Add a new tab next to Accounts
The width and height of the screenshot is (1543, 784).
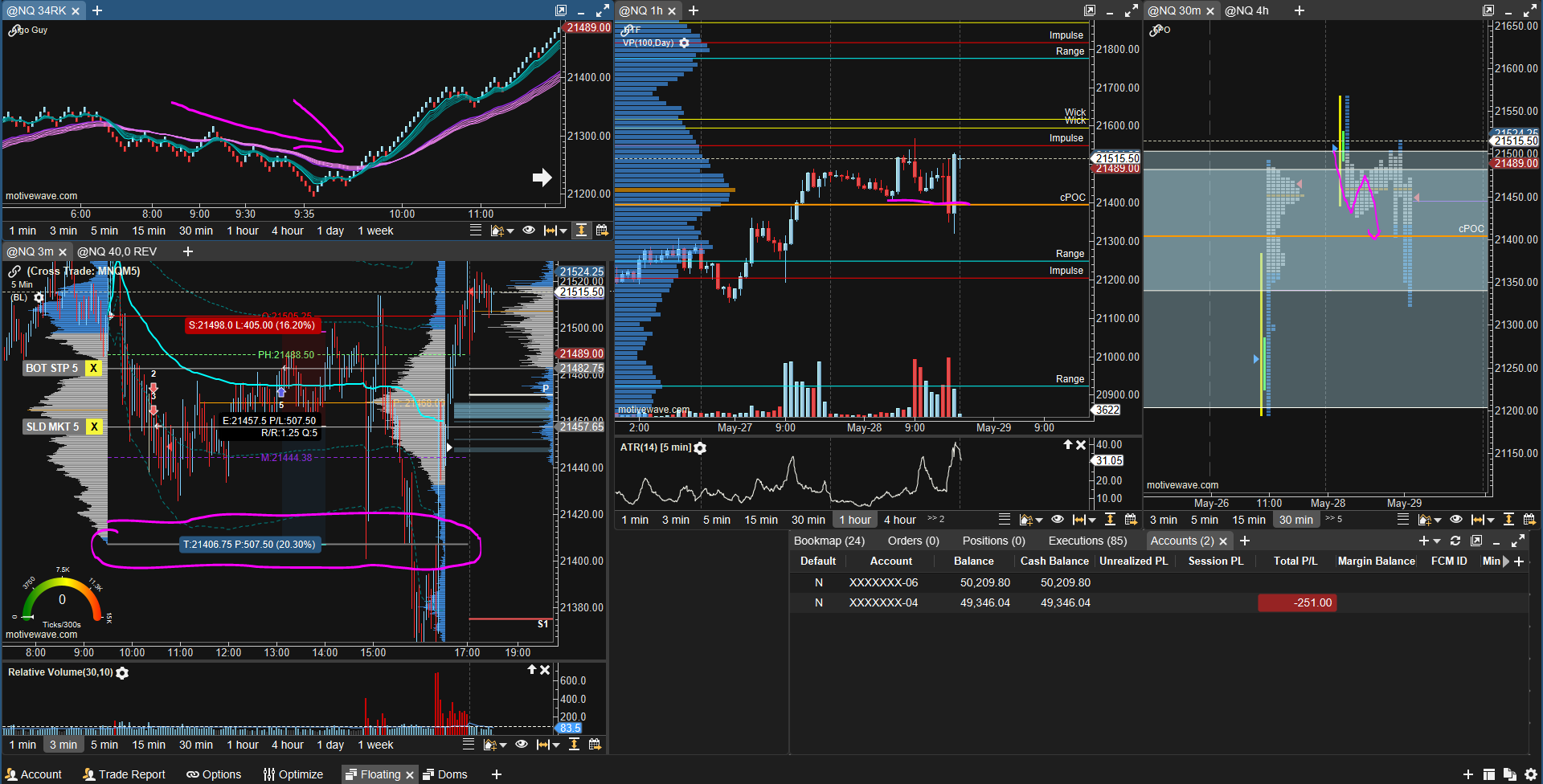[1245, 541]
